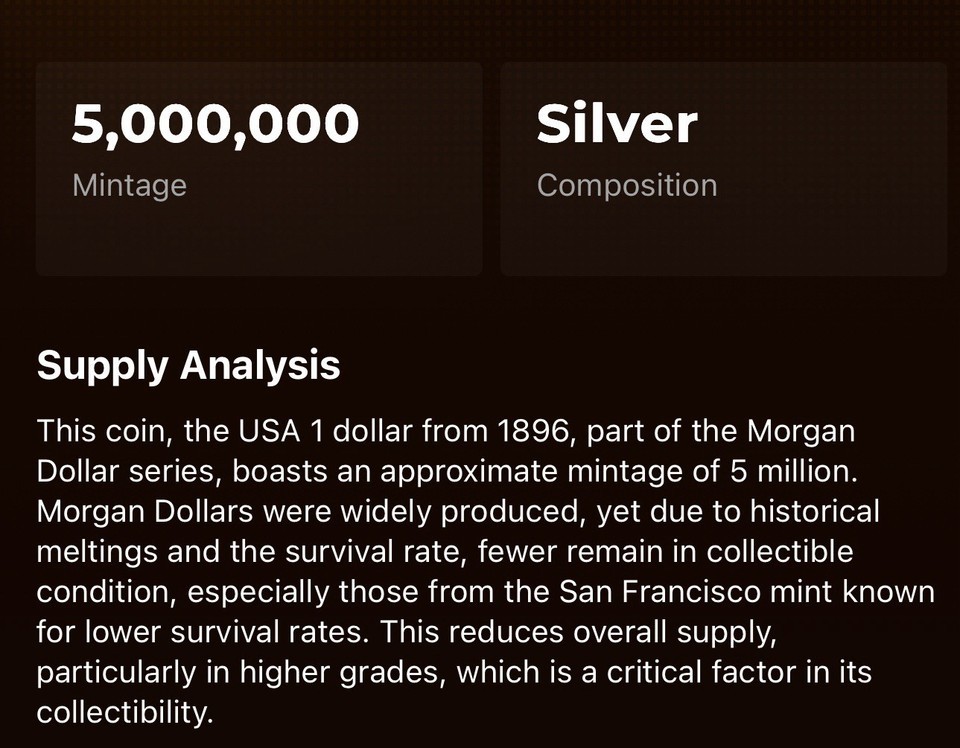Select the Composition label

[627, 185]
